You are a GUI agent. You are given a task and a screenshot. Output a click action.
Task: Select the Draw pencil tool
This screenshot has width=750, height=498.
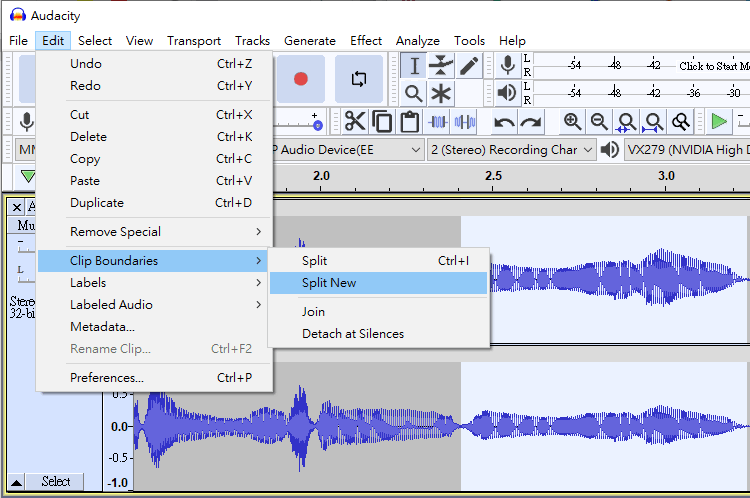point(468,66)
